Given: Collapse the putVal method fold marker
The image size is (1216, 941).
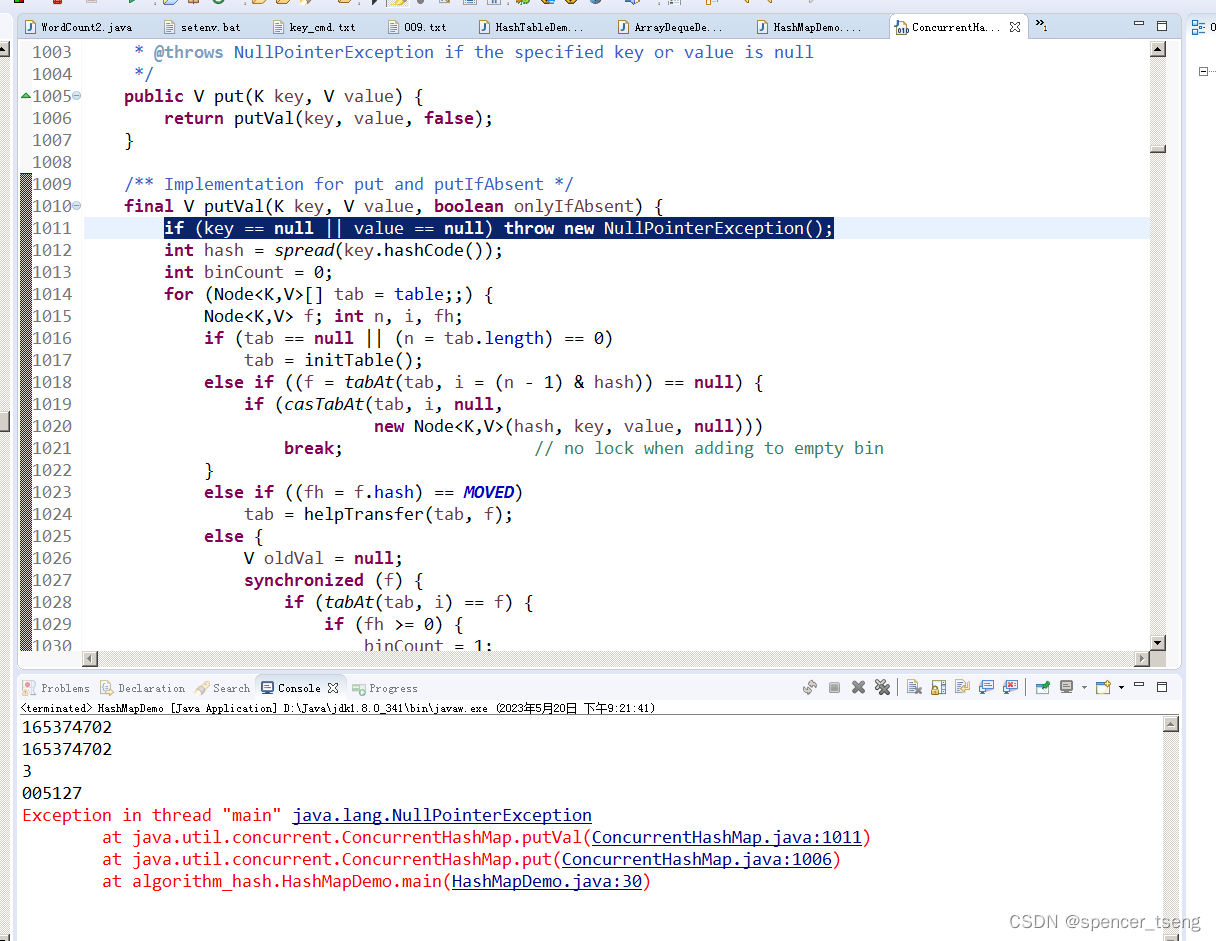Looking at the screenshot, I should click(x=76, y=205).
